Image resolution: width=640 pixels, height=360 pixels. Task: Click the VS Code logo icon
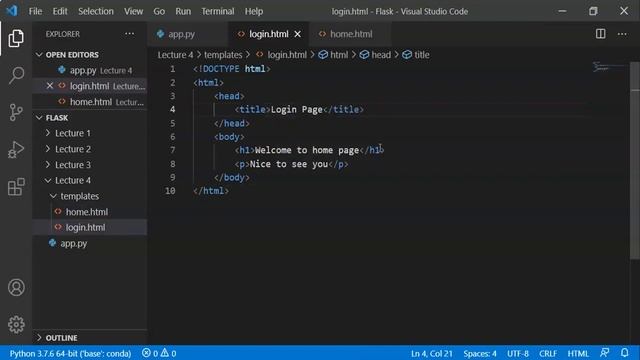[x=12, y=11]
